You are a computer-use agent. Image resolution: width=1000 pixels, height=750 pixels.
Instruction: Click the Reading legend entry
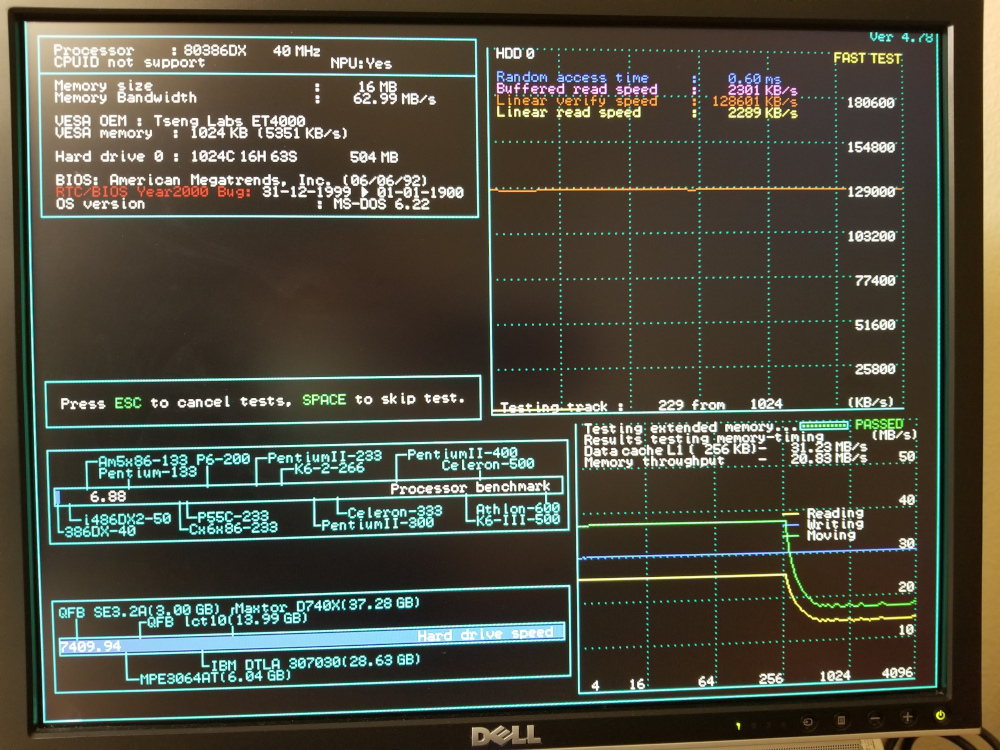[x=835, y=513]
